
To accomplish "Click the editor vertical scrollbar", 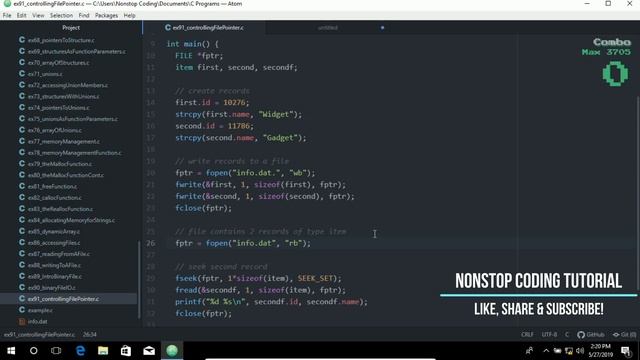I will (x=638, y=184).
